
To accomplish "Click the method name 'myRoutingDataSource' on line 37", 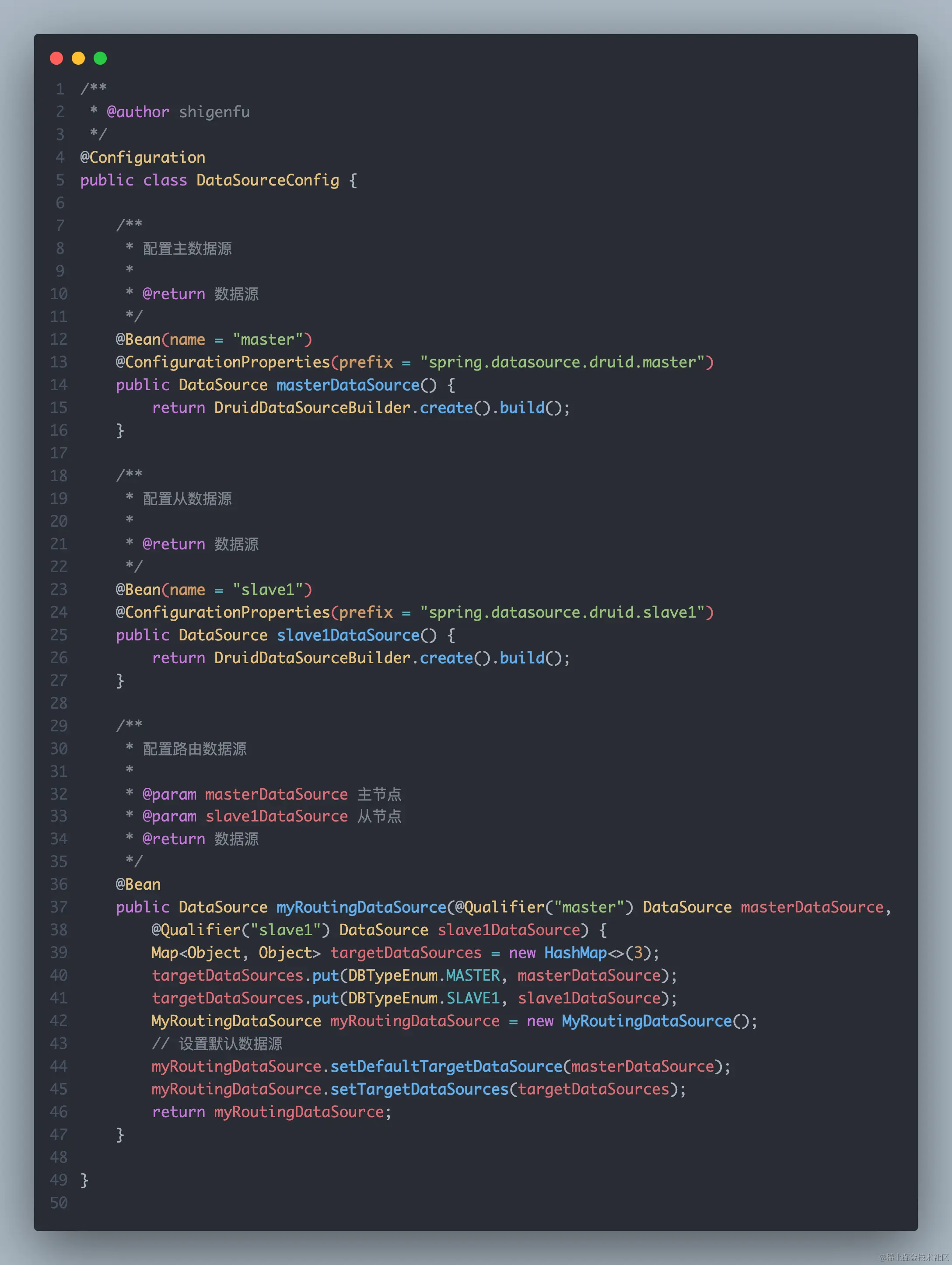I will tap(361, 907).
